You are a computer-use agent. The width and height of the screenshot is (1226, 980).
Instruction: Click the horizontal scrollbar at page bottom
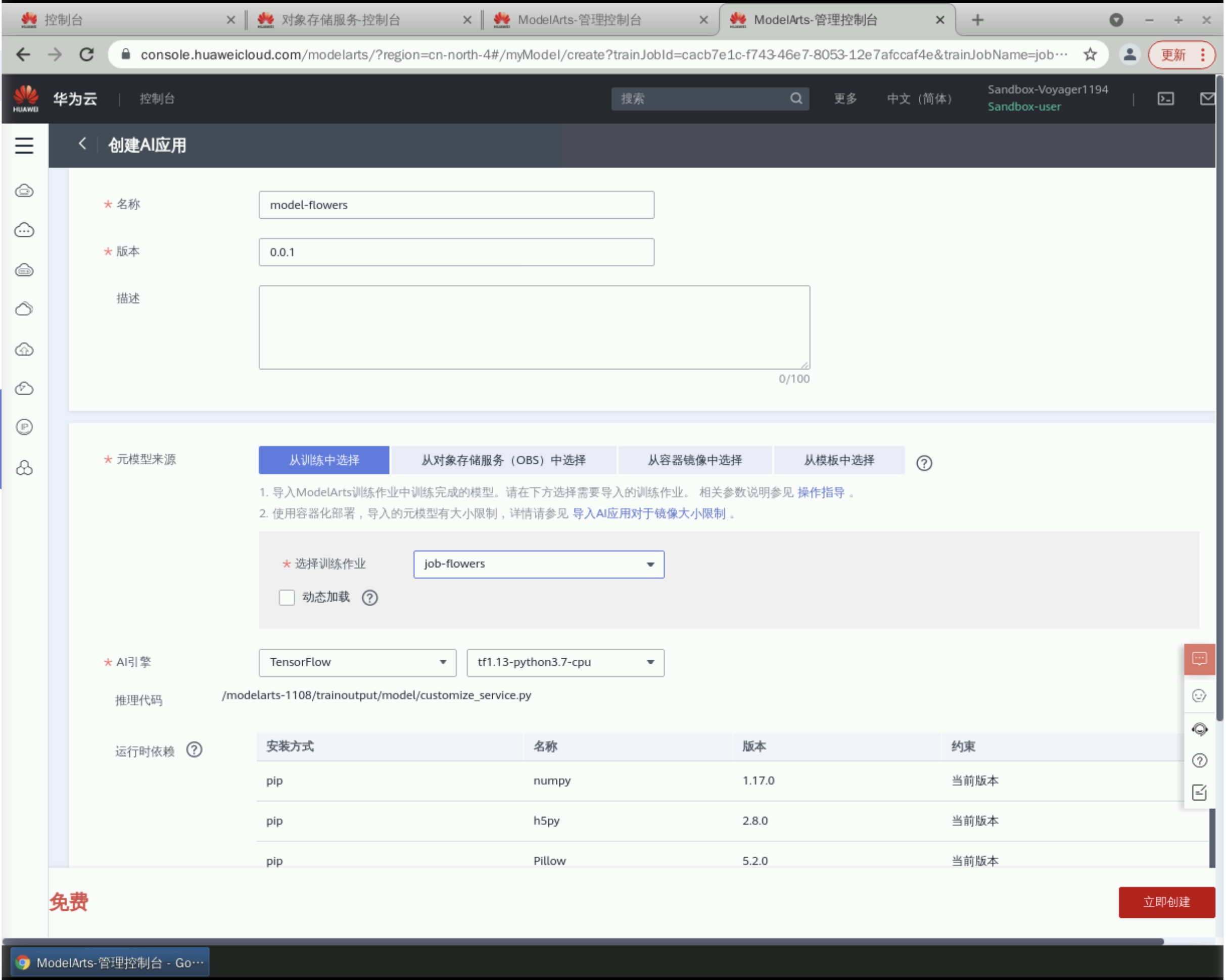click(582, 941)
